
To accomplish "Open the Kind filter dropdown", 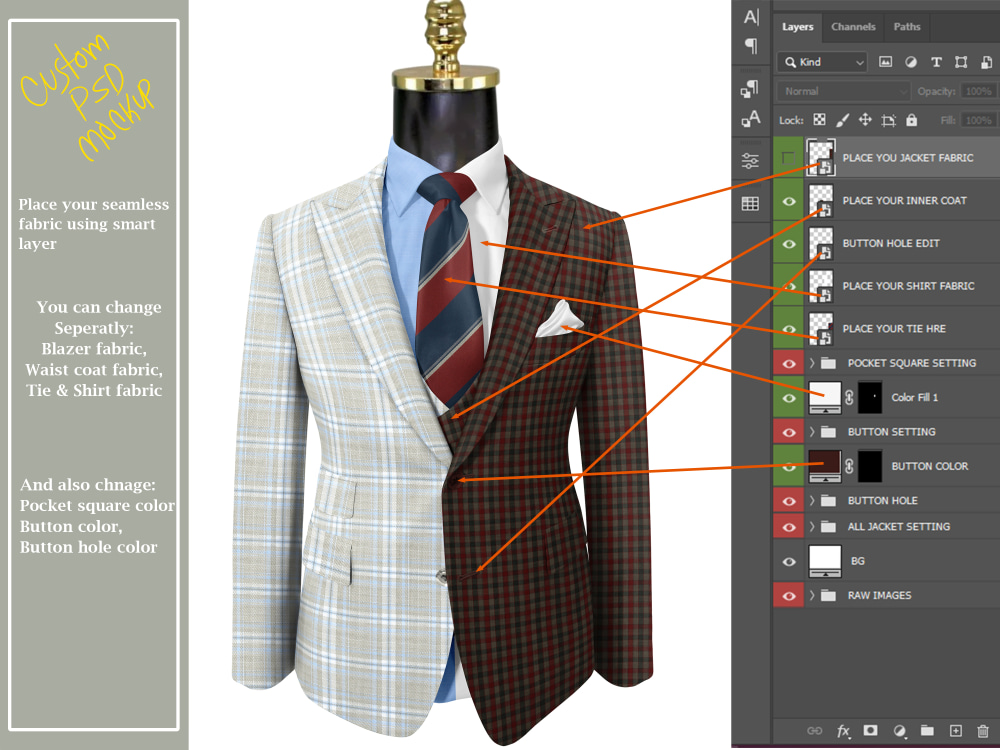I will pyautogui.click(x=820, y=62).
